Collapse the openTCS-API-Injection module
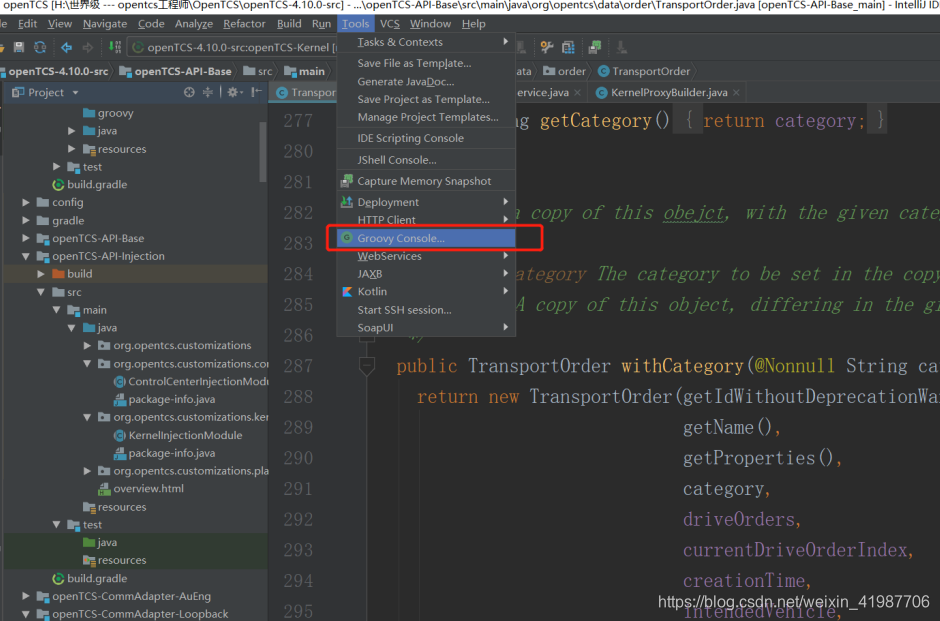 26,256
